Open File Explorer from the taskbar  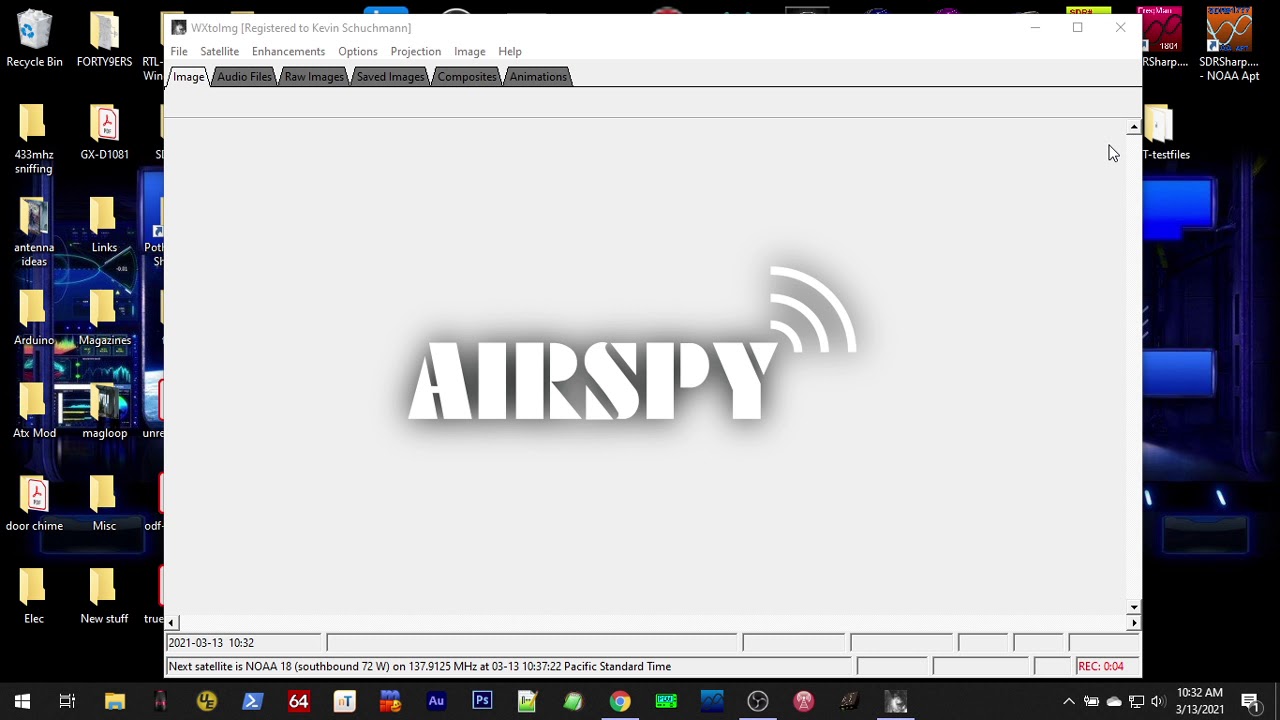(x=115, y=701)
